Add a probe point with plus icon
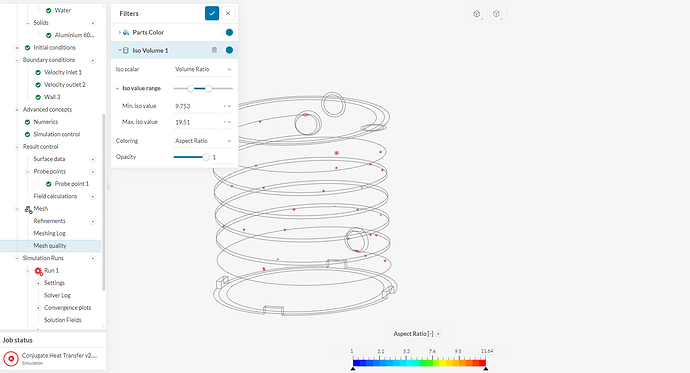The height and width of the screenshot is (373, 690). click(x=92, y=172)
